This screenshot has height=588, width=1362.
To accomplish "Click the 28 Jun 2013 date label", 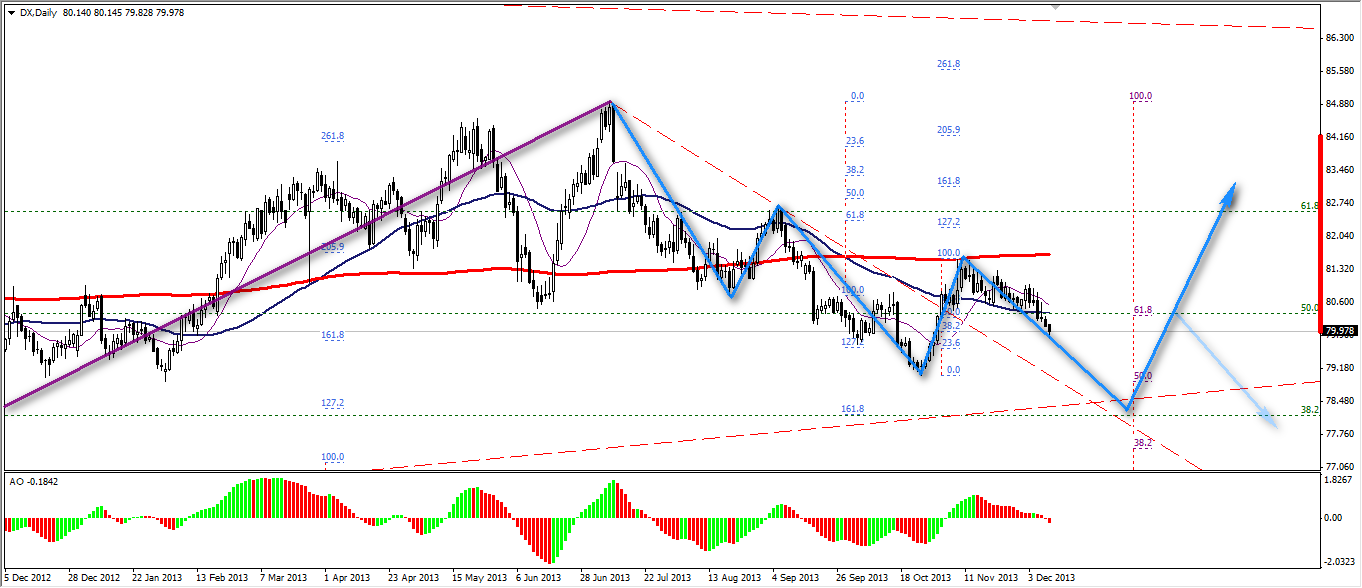I will click(x=603, y=578).
